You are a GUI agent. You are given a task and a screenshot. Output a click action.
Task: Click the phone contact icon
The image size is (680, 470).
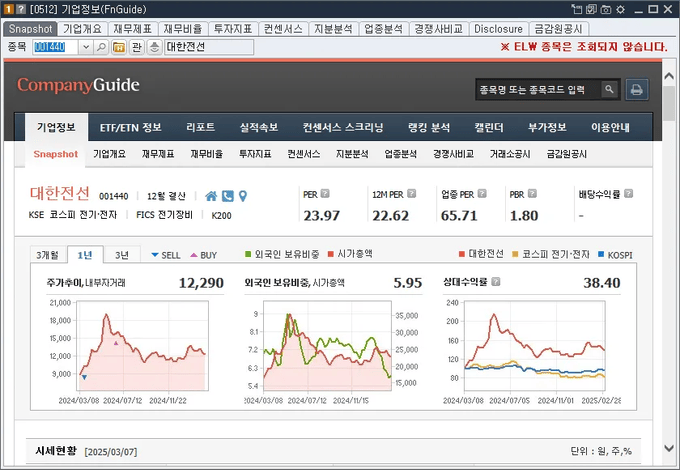[228, 196]
